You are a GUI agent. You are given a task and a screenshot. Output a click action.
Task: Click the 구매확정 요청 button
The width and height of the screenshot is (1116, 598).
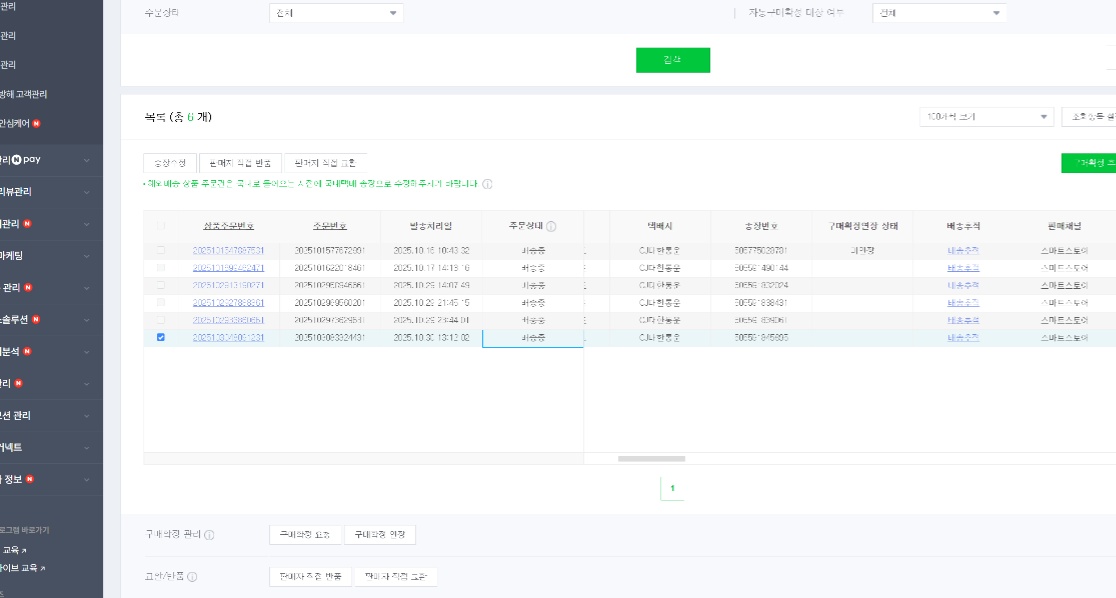(305, 535)
